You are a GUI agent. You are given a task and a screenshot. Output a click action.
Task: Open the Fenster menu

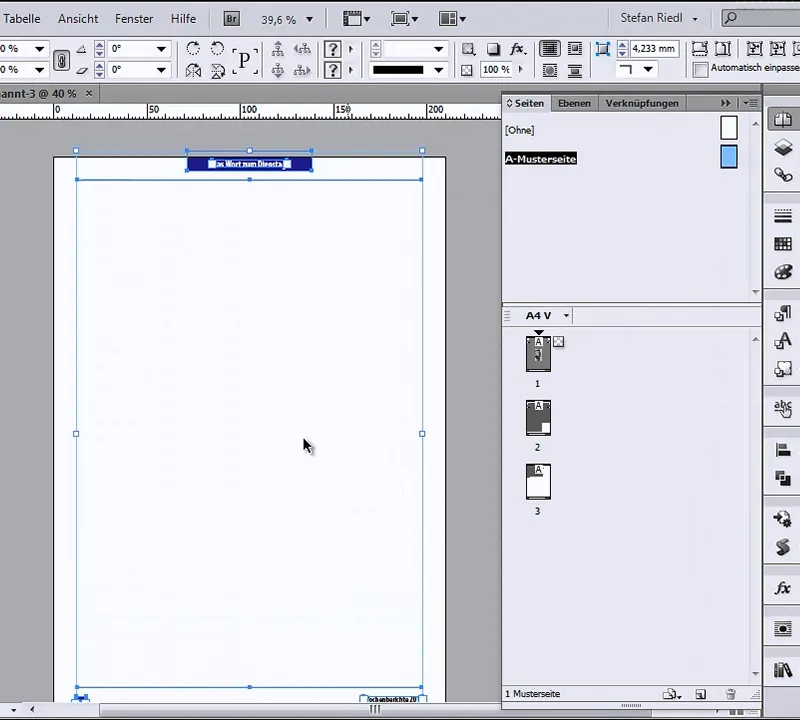[134, 19]
